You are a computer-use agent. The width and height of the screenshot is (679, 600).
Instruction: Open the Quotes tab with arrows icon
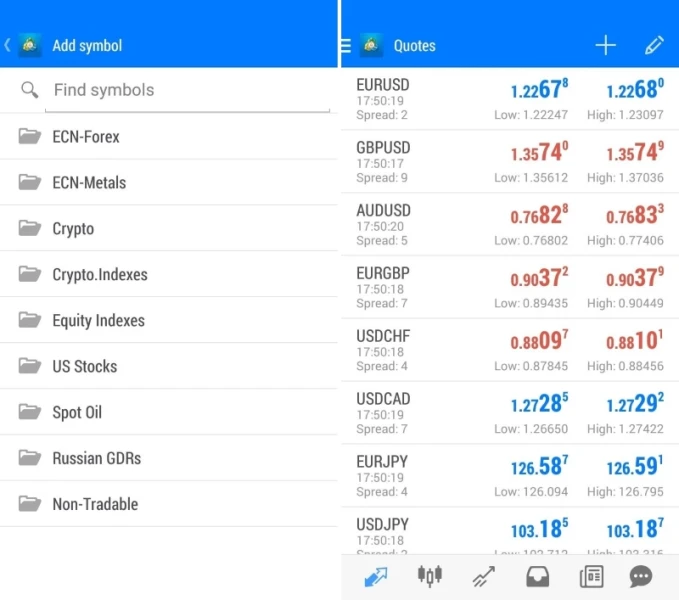375,577
